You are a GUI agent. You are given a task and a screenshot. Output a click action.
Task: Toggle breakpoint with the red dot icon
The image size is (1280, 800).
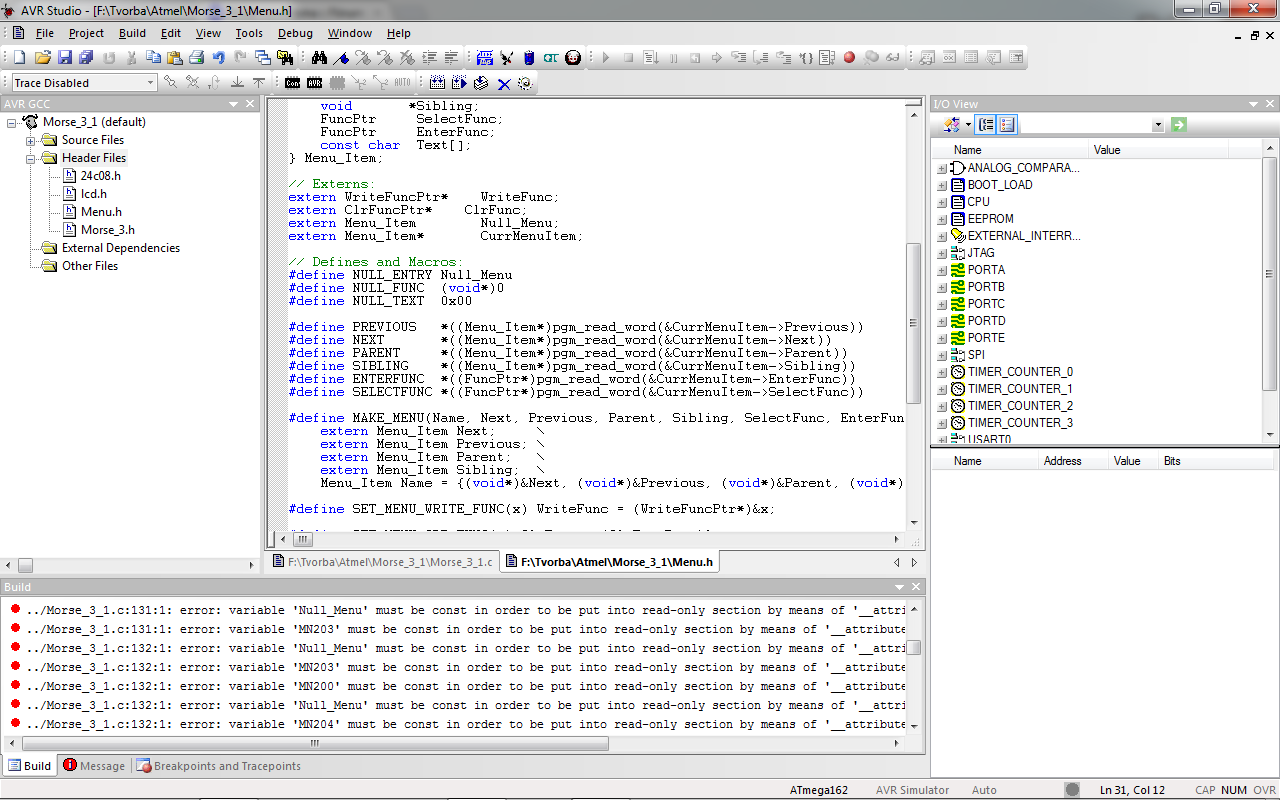click(x=849, y=57)
